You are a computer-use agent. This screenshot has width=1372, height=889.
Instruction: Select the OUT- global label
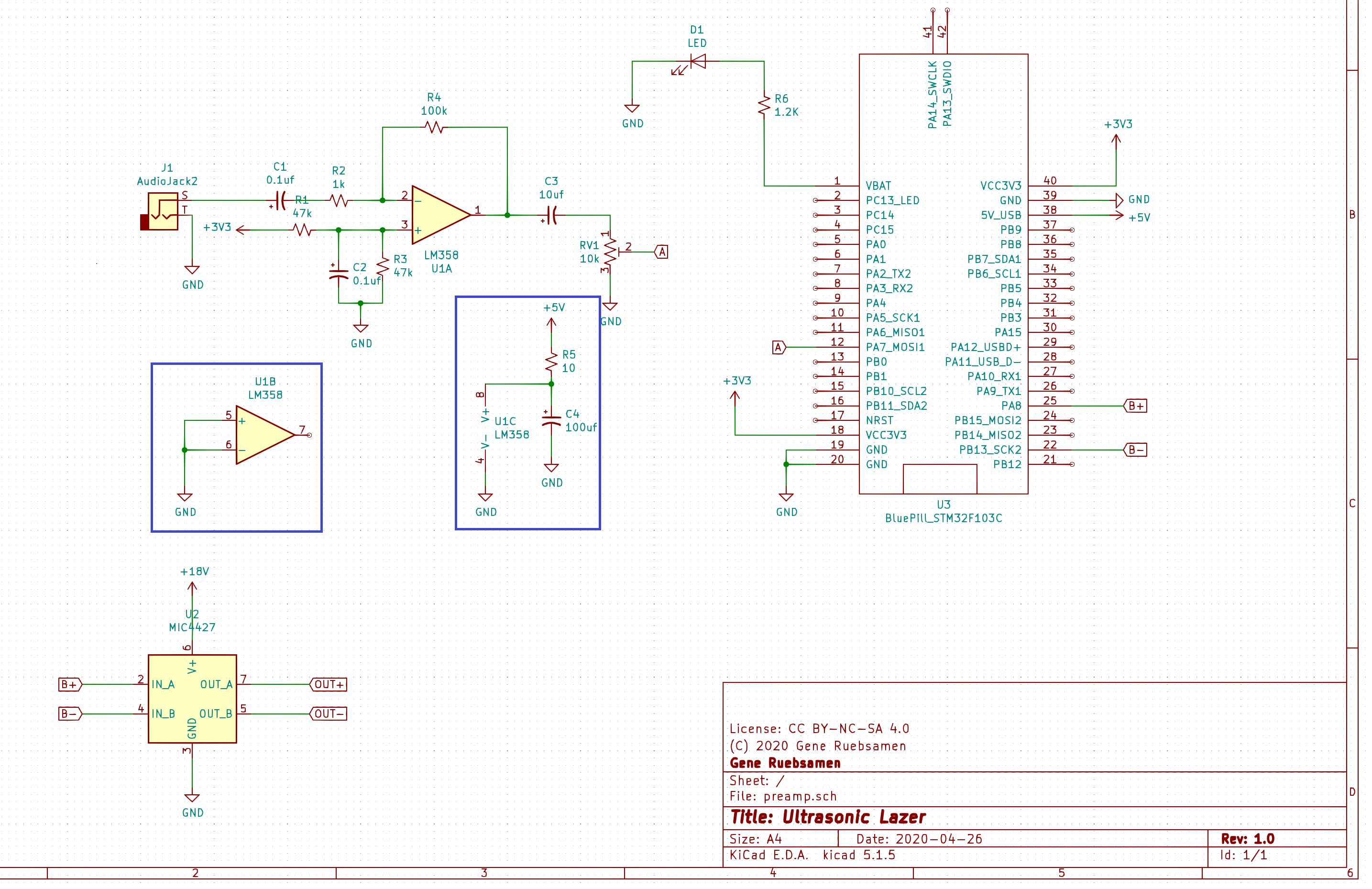329,714
